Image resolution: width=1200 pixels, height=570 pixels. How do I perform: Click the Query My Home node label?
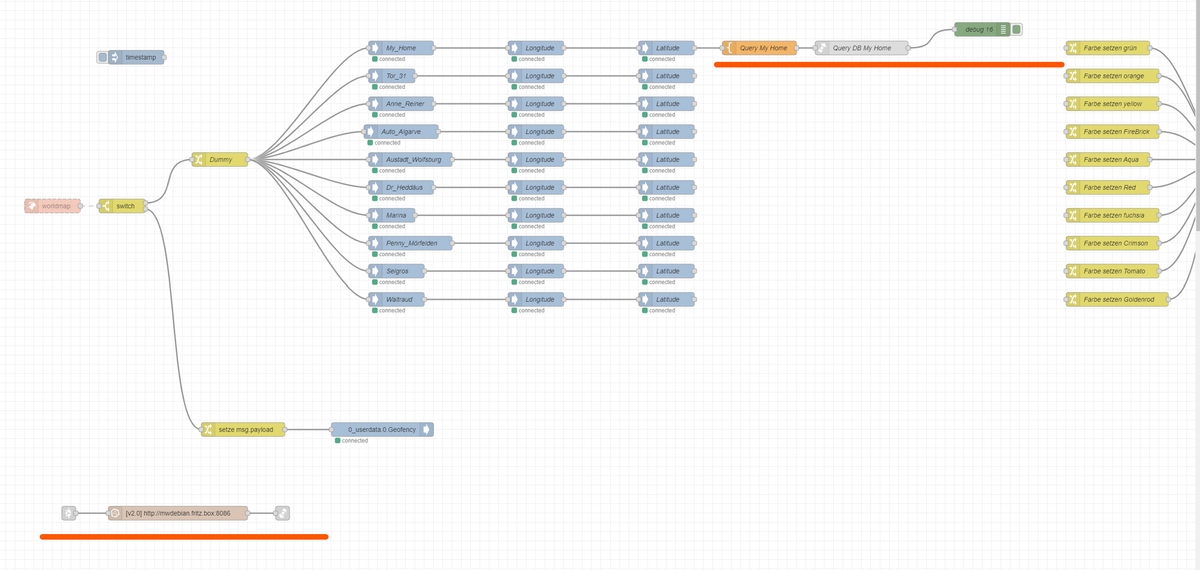(x=764, y=48)
